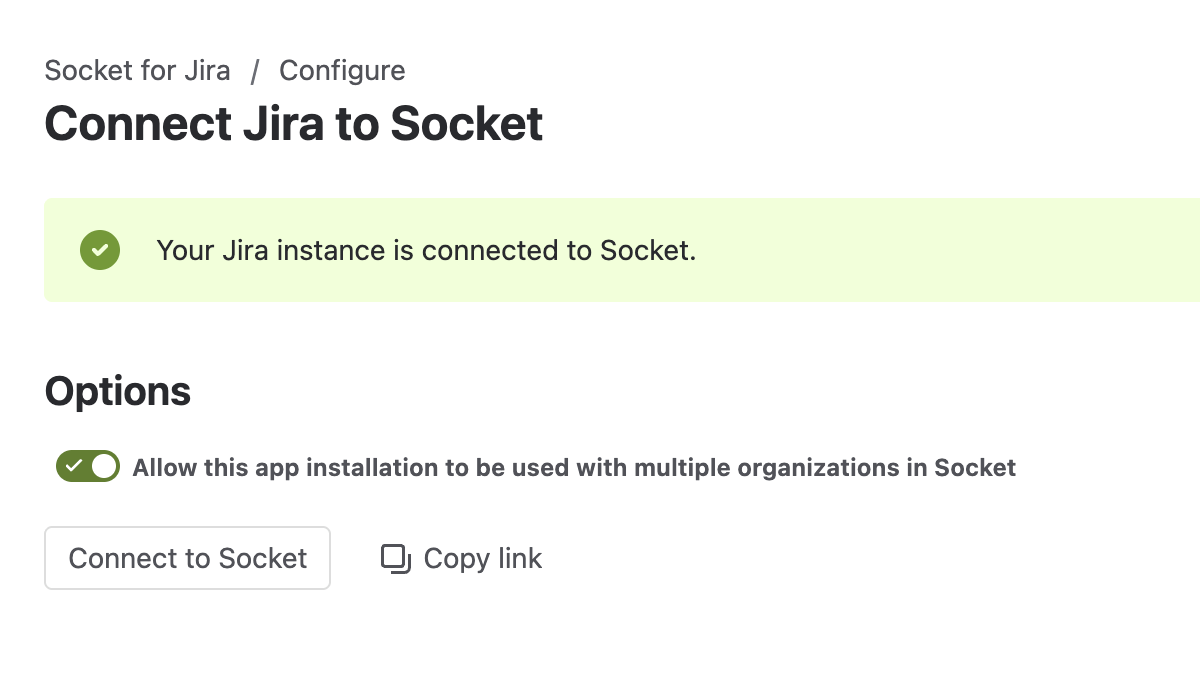The width and height of the screenshot is (1200, 680).
Task: Click the word 'Socket' in the page title
Action: 467,124
